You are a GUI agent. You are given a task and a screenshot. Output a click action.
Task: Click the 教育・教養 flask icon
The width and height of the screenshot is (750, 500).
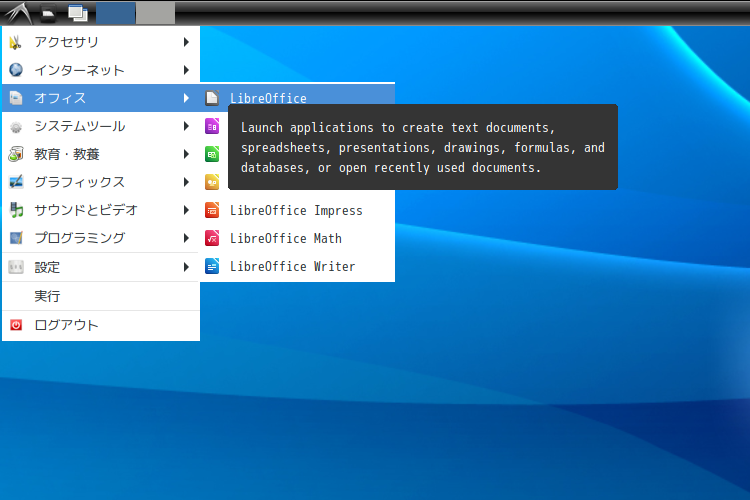(x=16, y=154)
